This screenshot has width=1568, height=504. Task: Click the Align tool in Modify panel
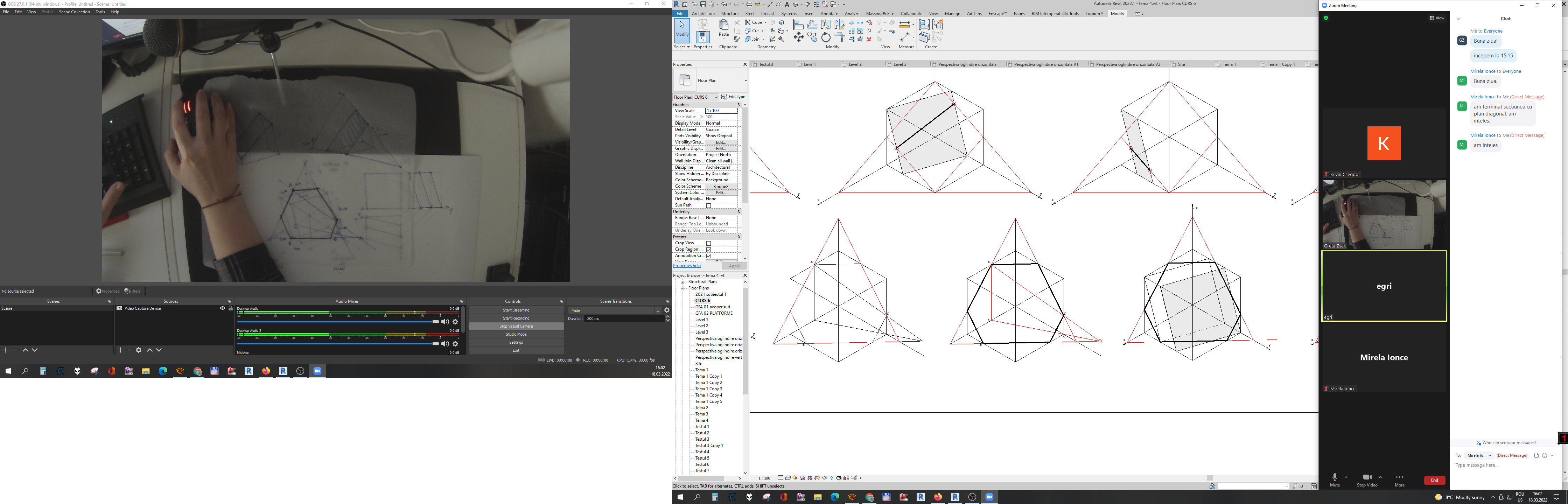pos(798,24)
